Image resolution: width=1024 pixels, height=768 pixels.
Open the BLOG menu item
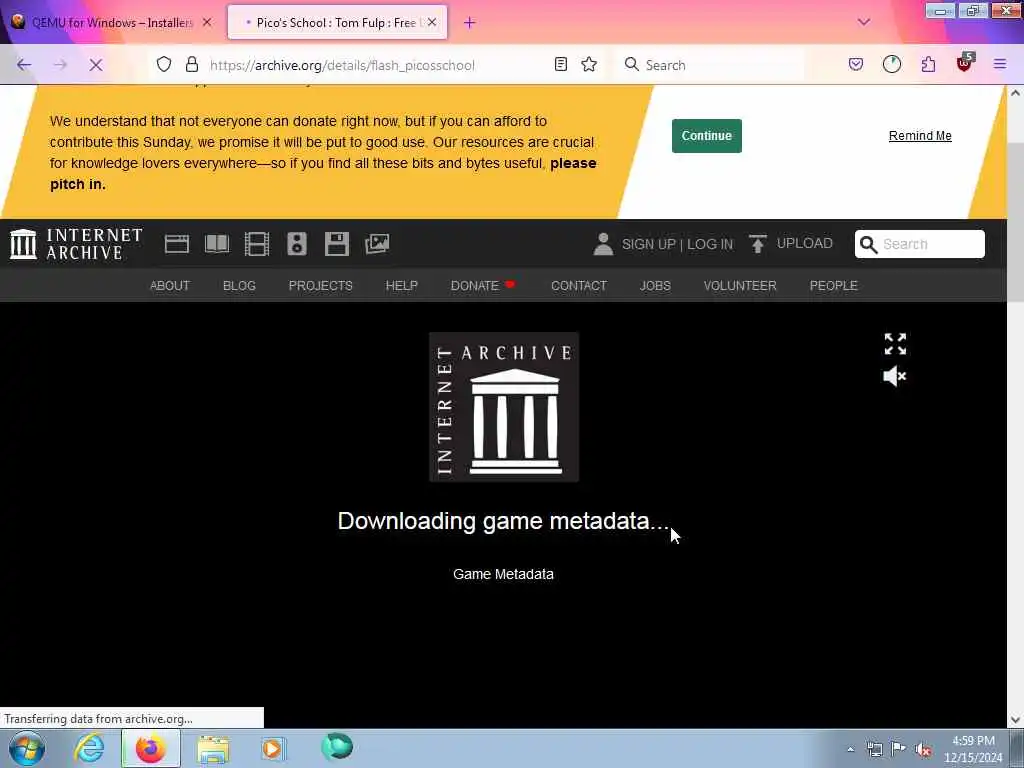click(239, 285)
